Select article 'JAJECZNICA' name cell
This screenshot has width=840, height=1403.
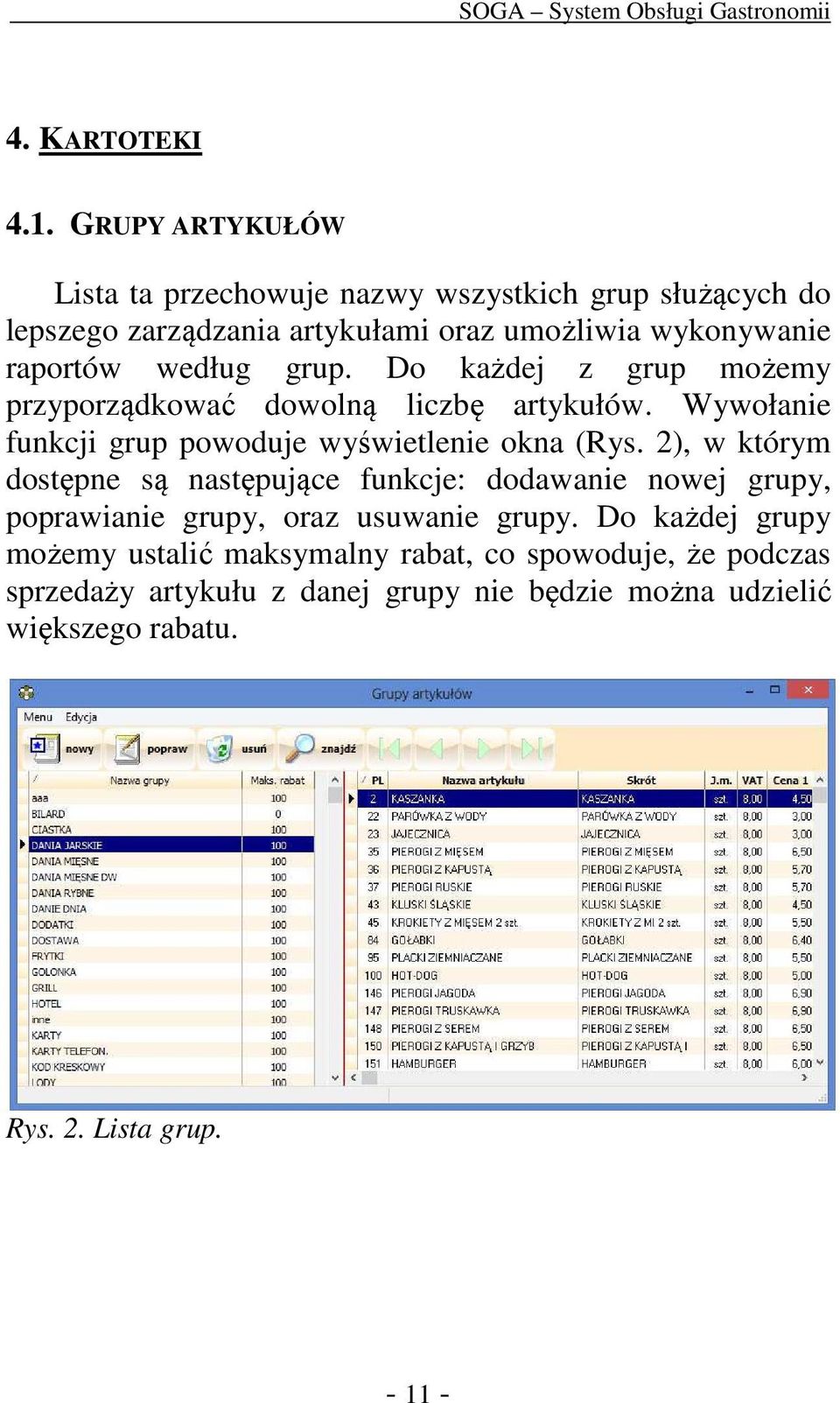(x=482, y=834)
